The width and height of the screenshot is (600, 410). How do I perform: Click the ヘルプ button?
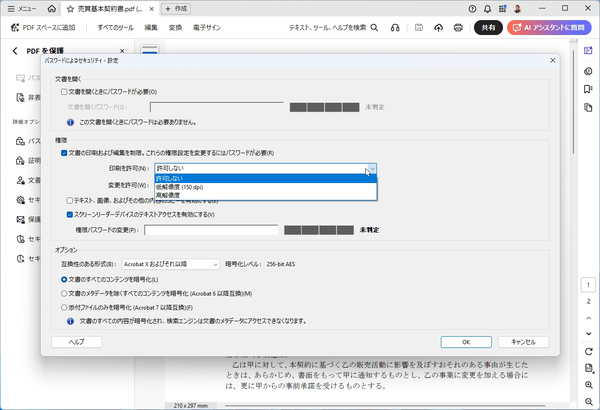pos(77,342)
